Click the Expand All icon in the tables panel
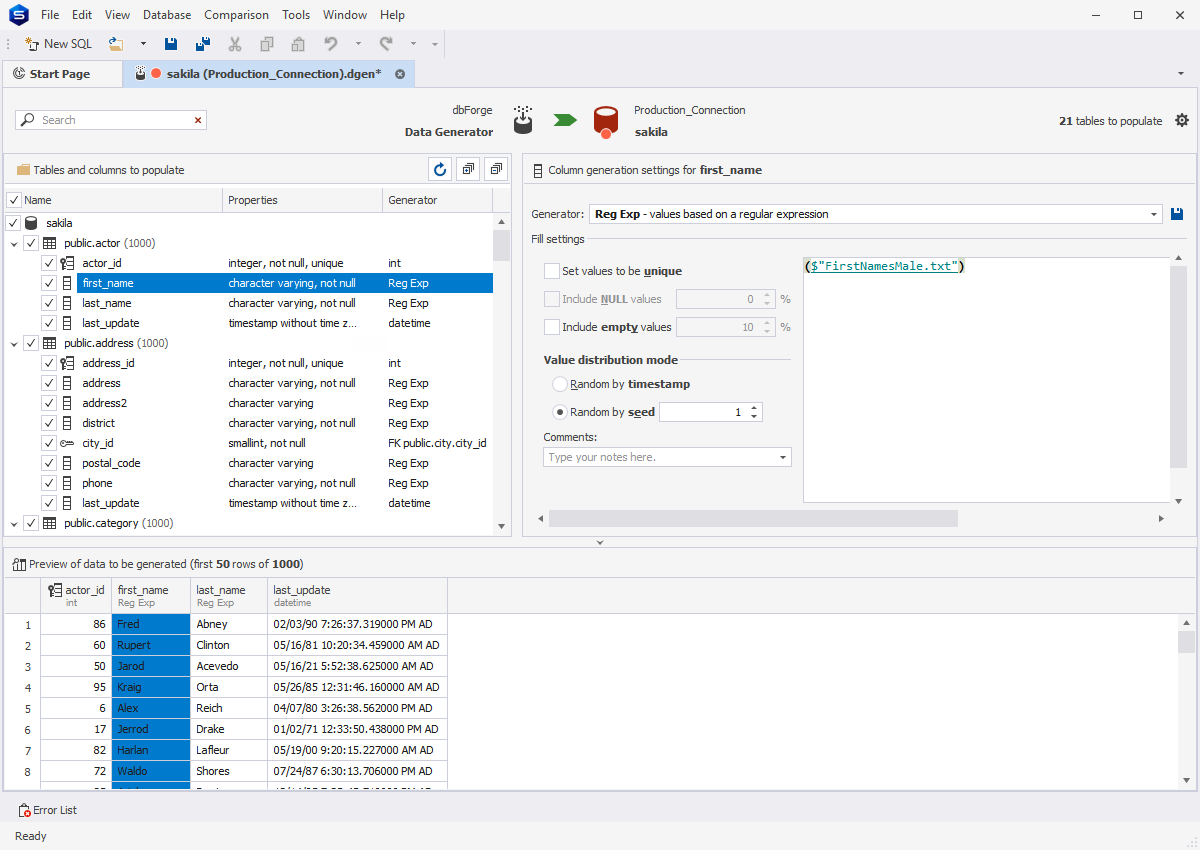The height and width of the screenshot is (850, 1200). pyautogui.click(x=468, y=170)
